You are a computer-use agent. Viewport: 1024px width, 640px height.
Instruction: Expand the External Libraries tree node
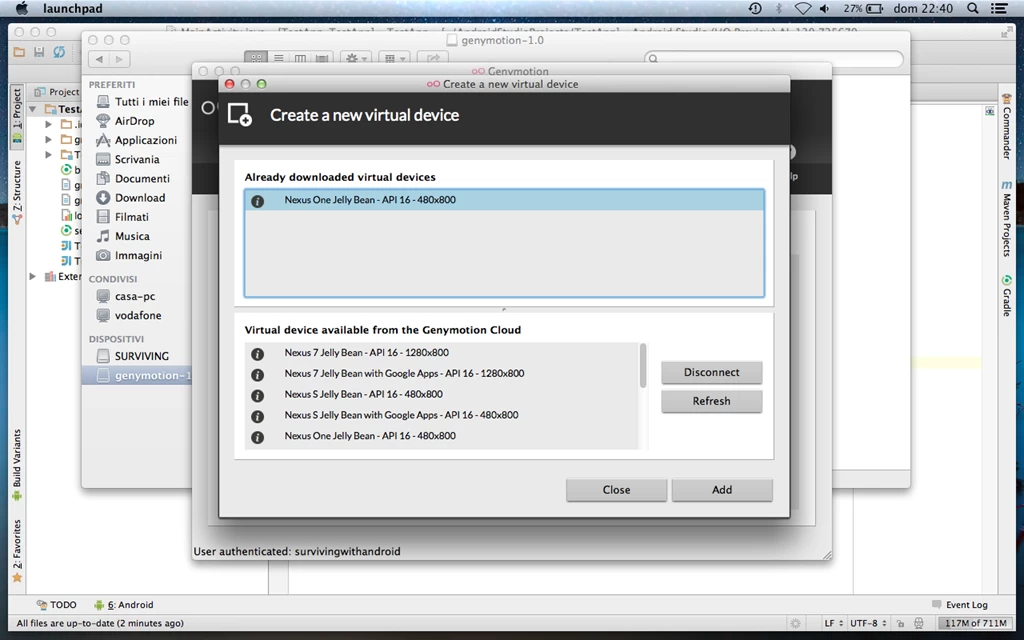[x=33, y=276]
